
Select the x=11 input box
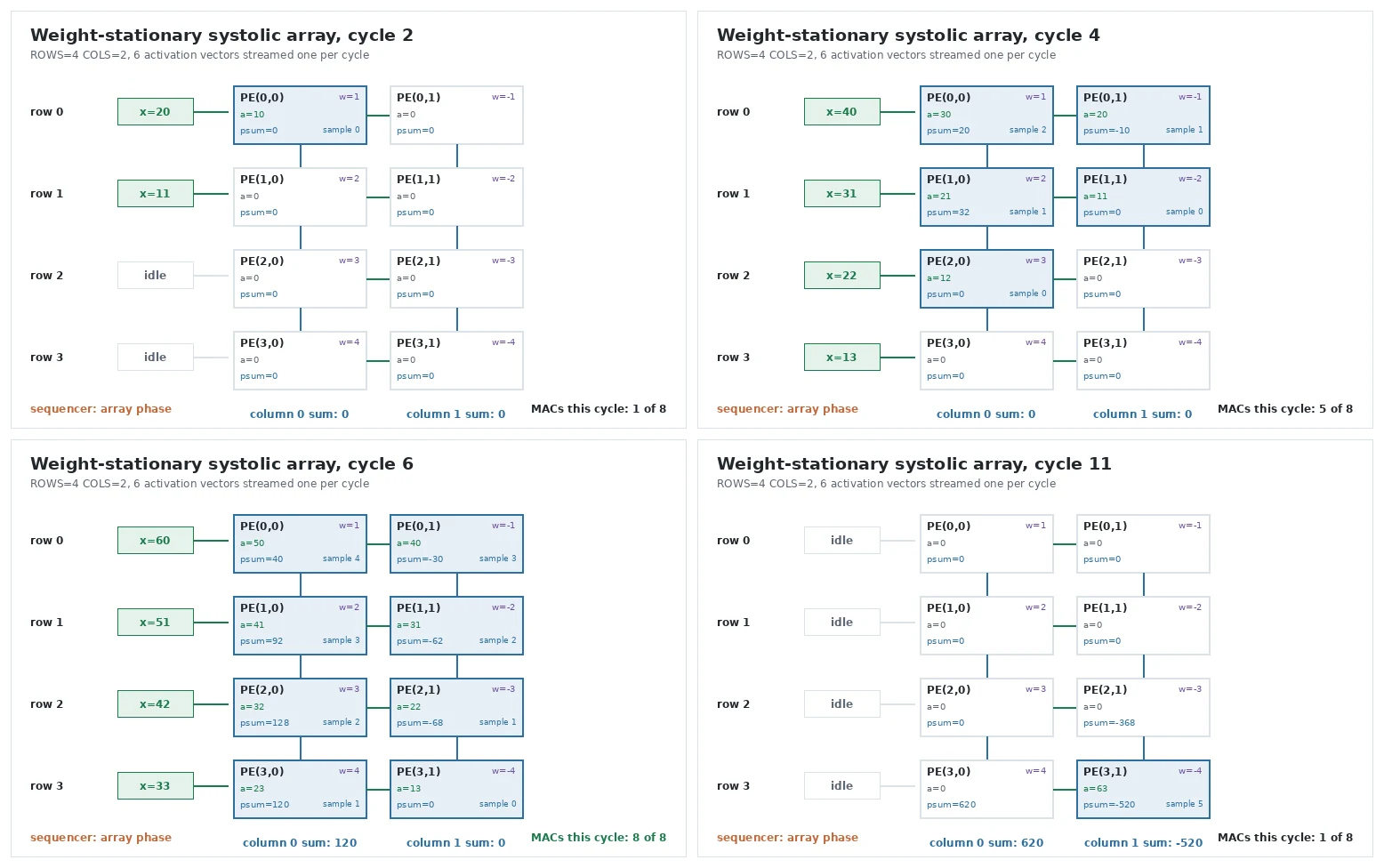[x=156, y=194]
